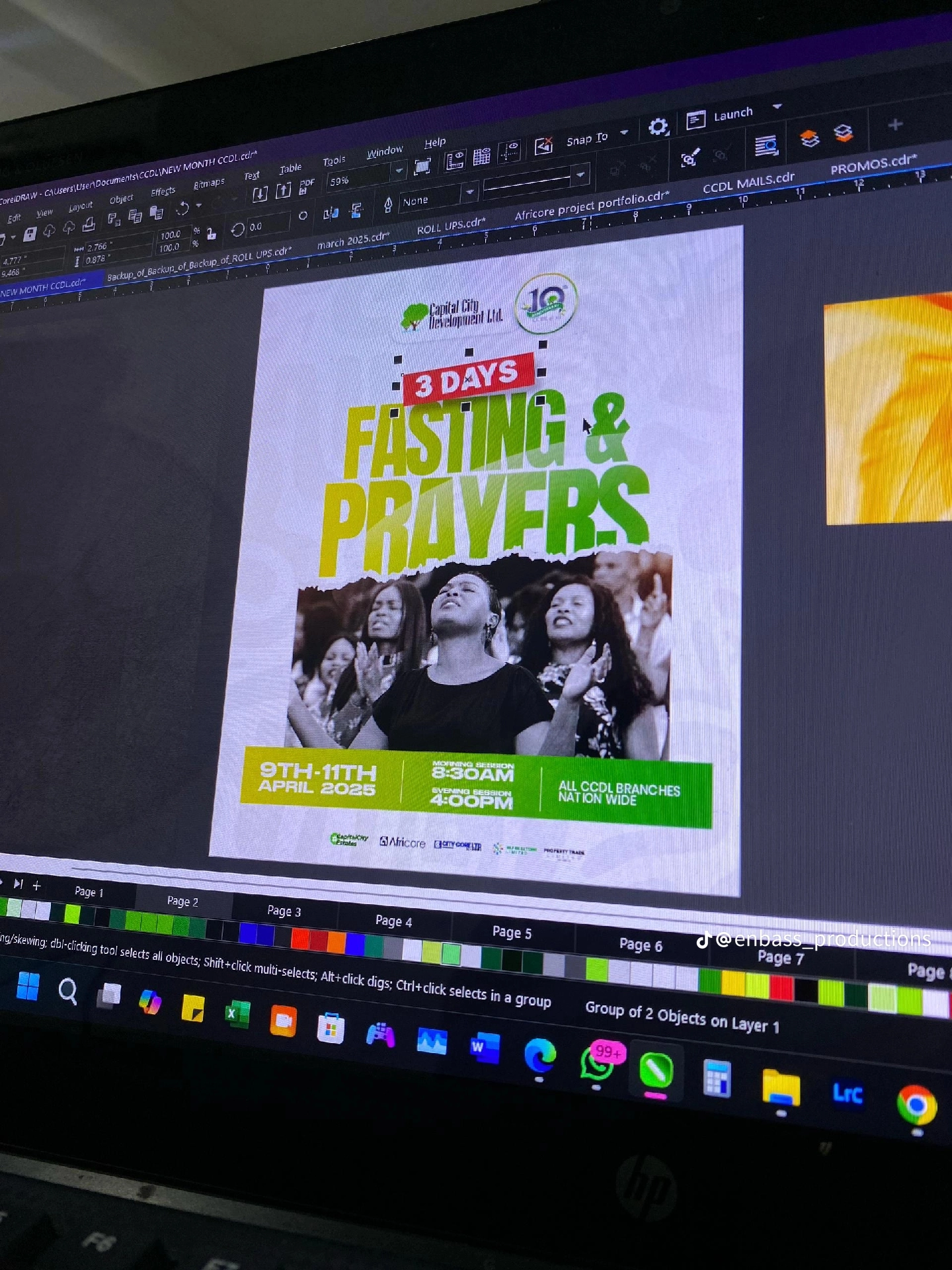
Task: Pick the red swatch in document palette
Action: (301, 939)
